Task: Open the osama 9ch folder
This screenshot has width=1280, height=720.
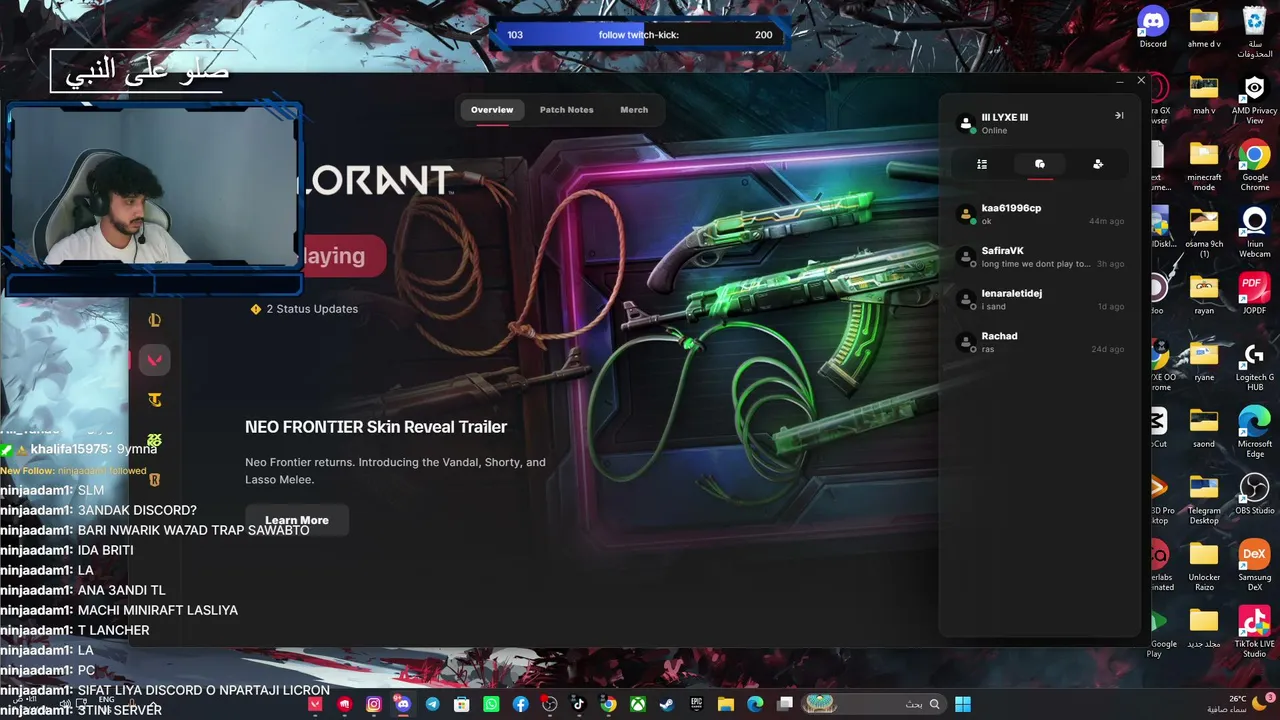Action: click(1204, 233)
